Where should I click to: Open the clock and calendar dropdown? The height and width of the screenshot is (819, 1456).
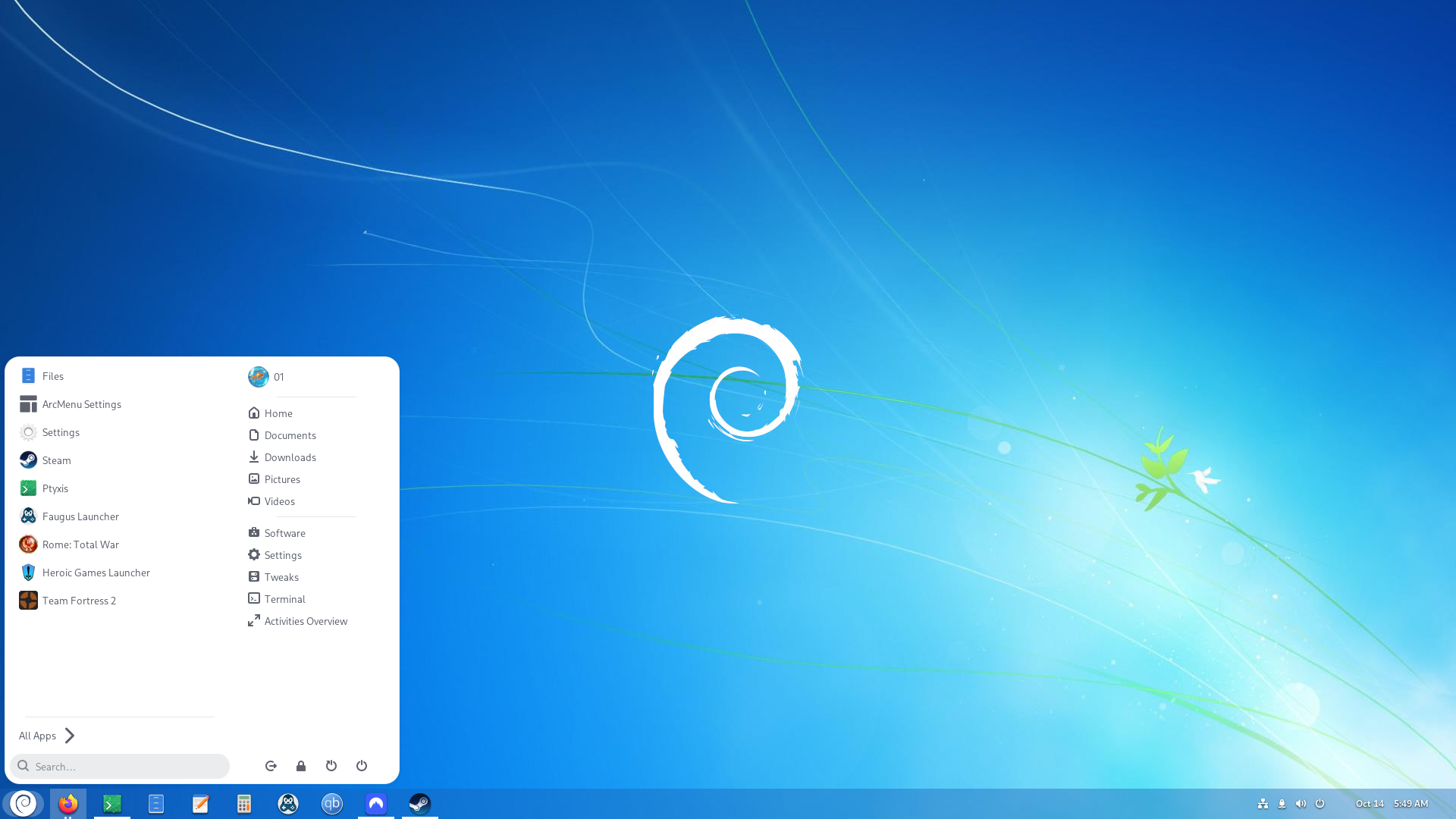(x=1392, y=803)
